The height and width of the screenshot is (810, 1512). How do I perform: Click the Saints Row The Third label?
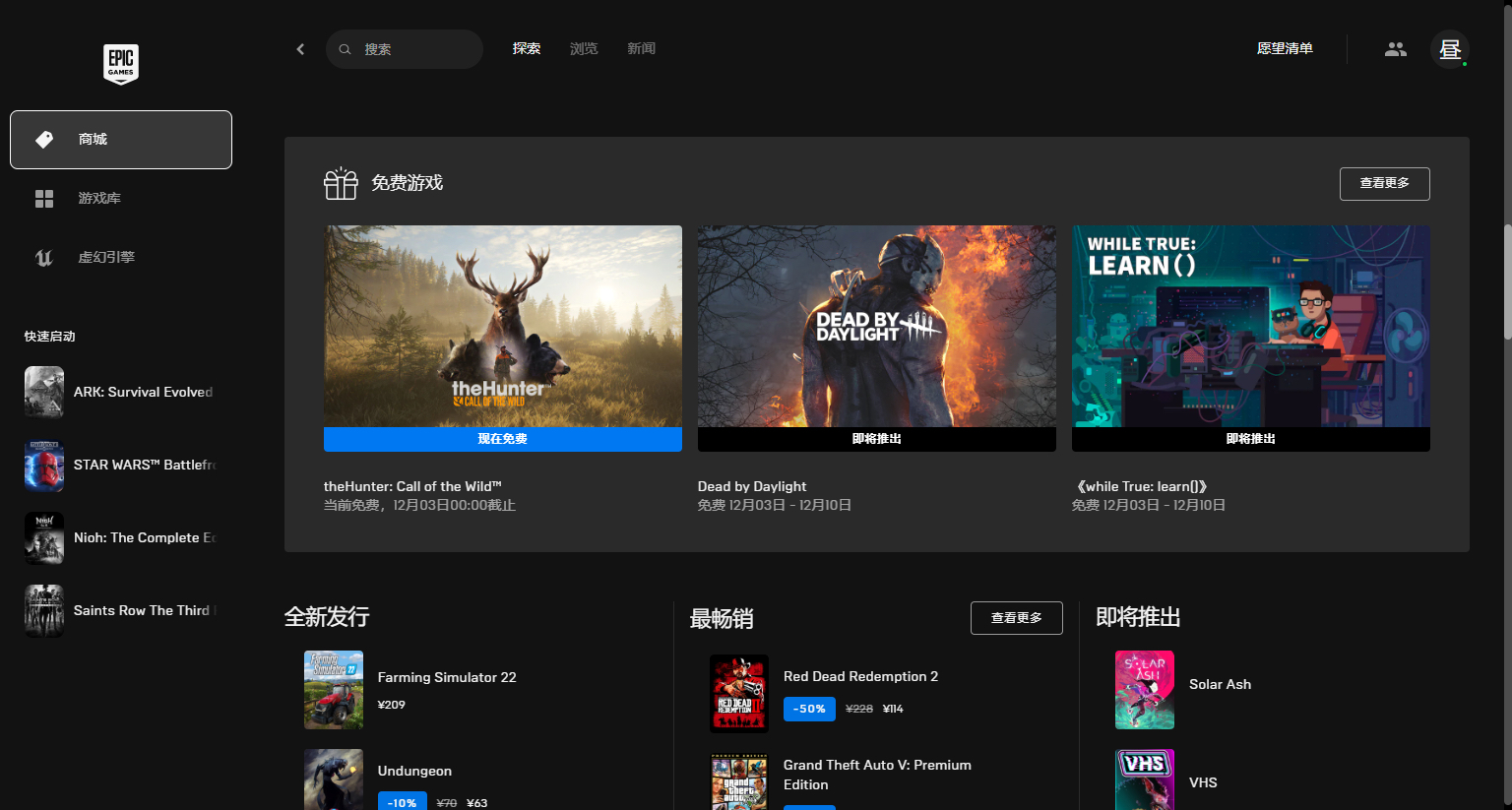click(145, 610)
